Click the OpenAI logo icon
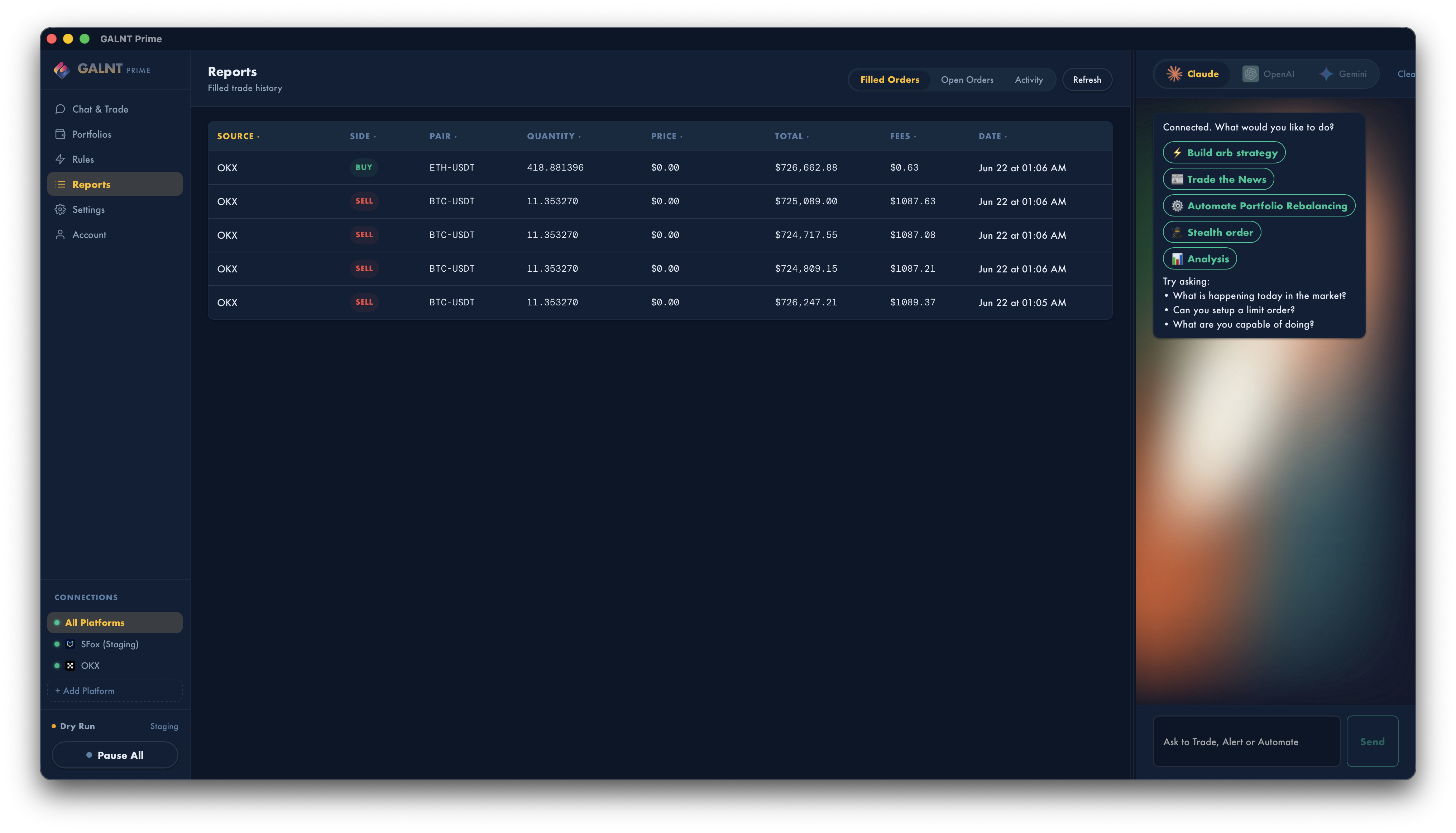This screenshot has height=833, width=1456. click(x=1250, y=74)
